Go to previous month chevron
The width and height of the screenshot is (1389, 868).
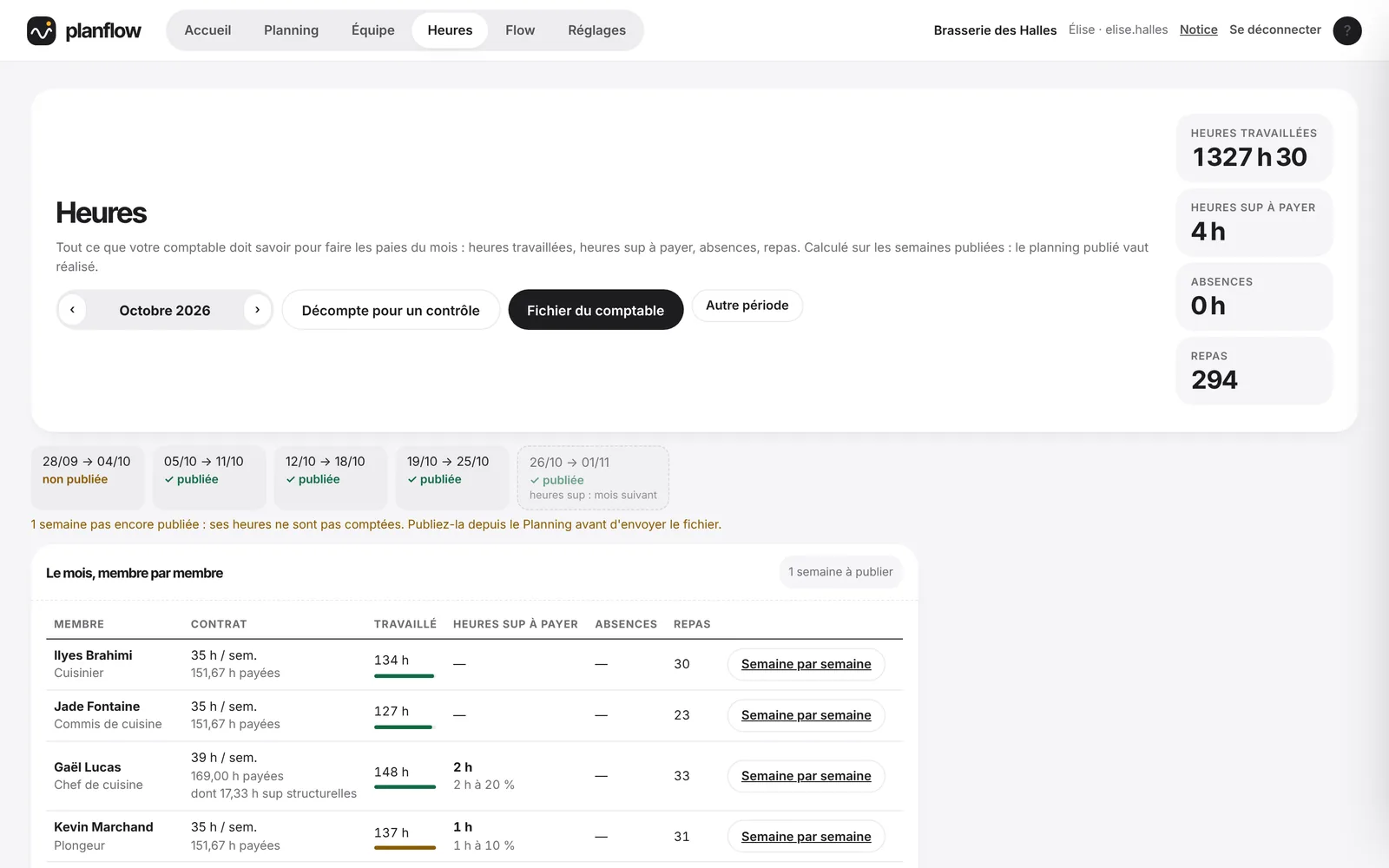coord(72,310)
